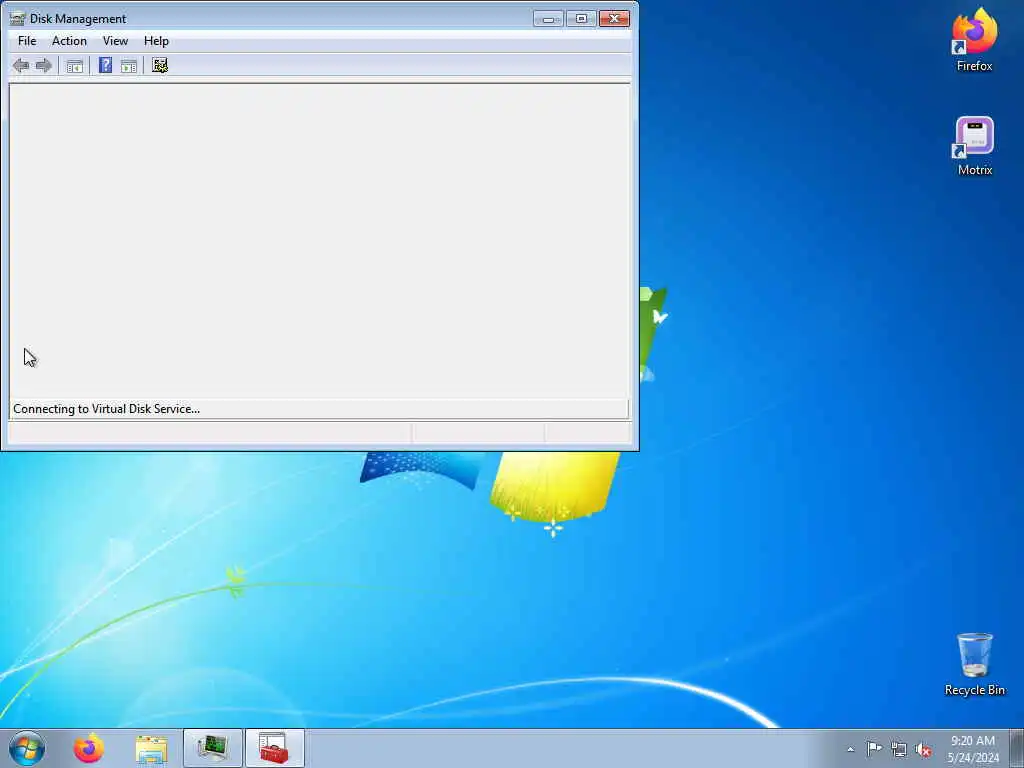Click the Back arrow toolbar button
This screenshot has height=768, width=1024.
(x=21, y=65)
